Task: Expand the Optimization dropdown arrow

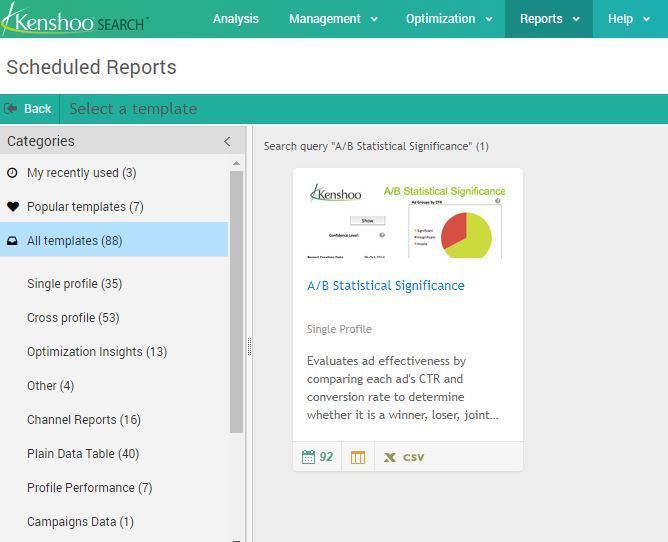Action: pyautogui.click(x=489, y=19)
